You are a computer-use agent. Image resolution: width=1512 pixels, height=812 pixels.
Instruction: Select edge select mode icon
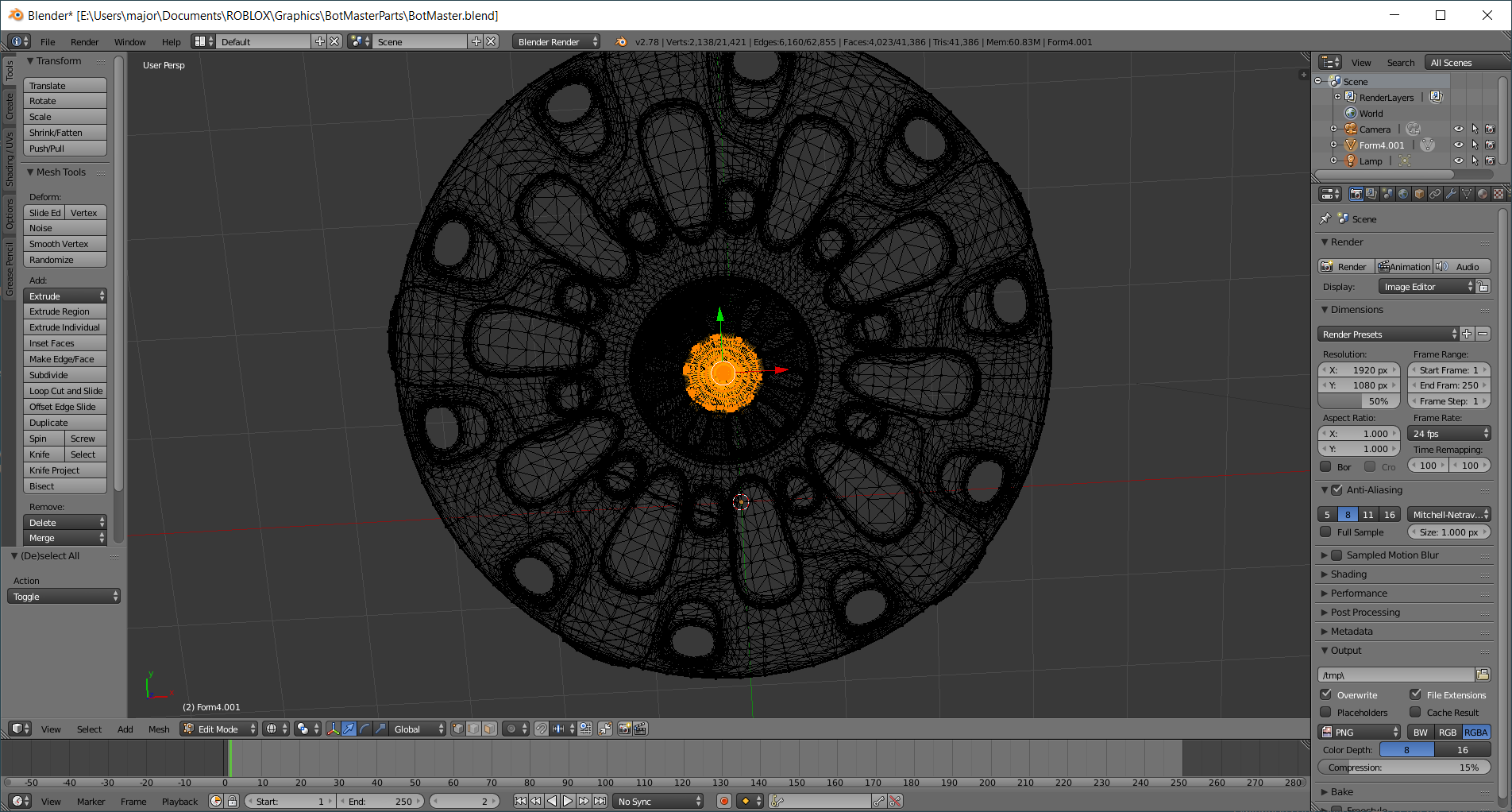[x=474, y=729]
